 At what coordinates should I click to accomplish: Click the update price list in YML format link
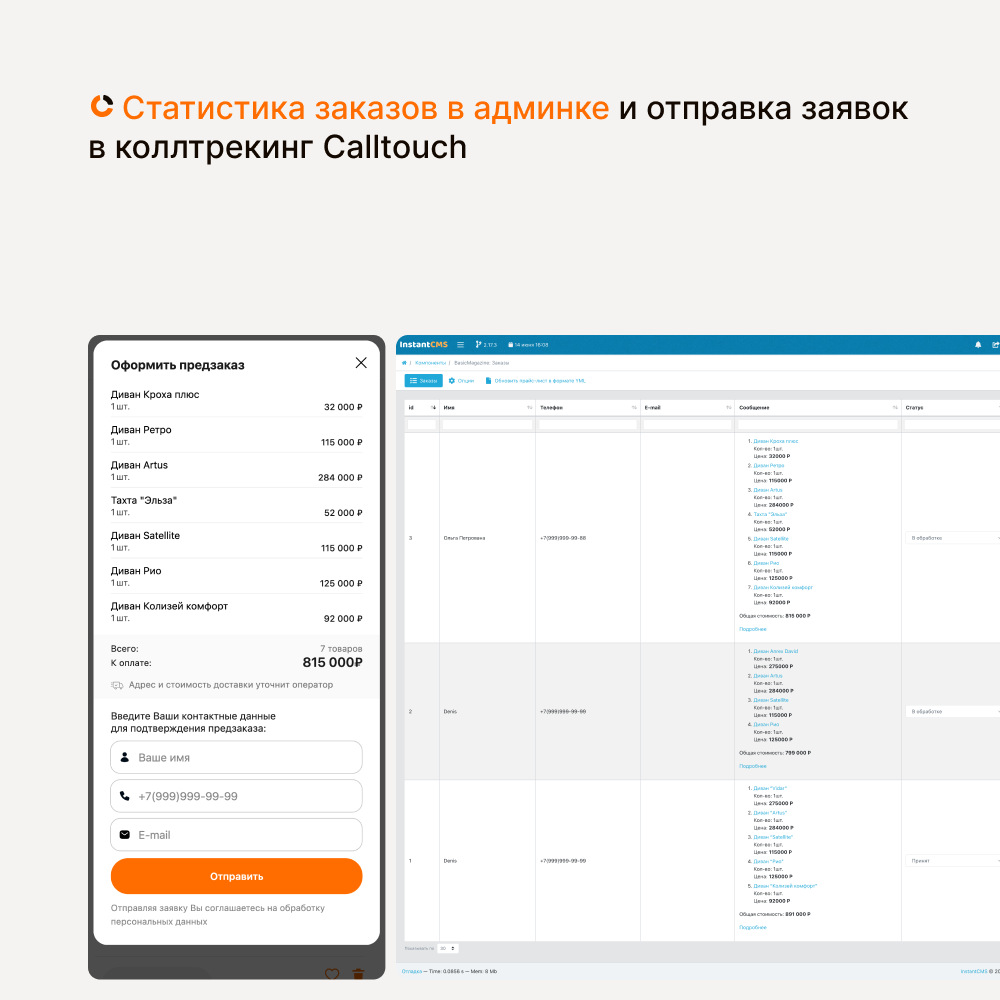[536, 381]
